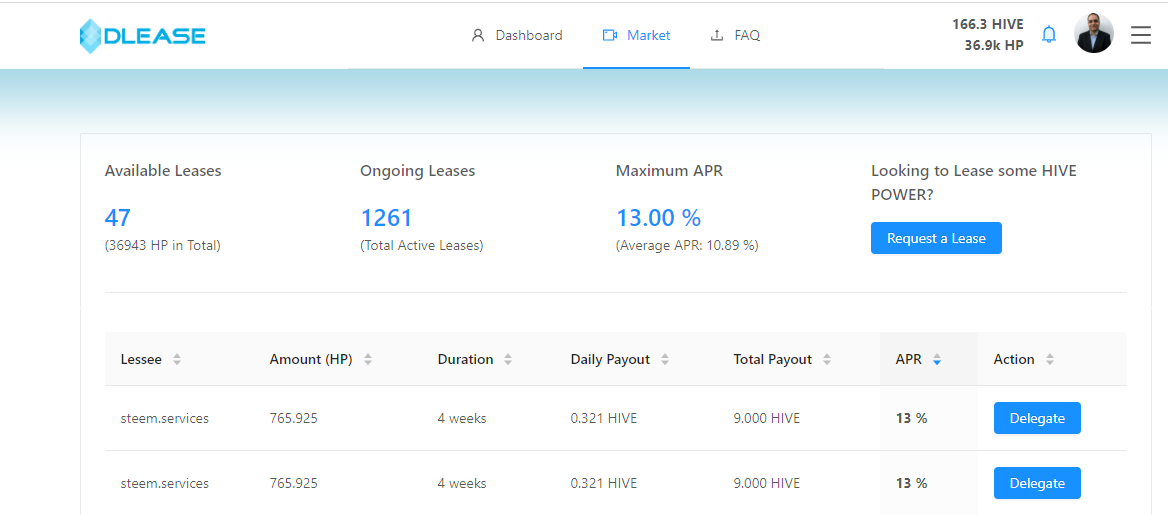Sort table by Lessee column
The width and height of the screenshot is (1168, 515).
click(x=177, y=359)
